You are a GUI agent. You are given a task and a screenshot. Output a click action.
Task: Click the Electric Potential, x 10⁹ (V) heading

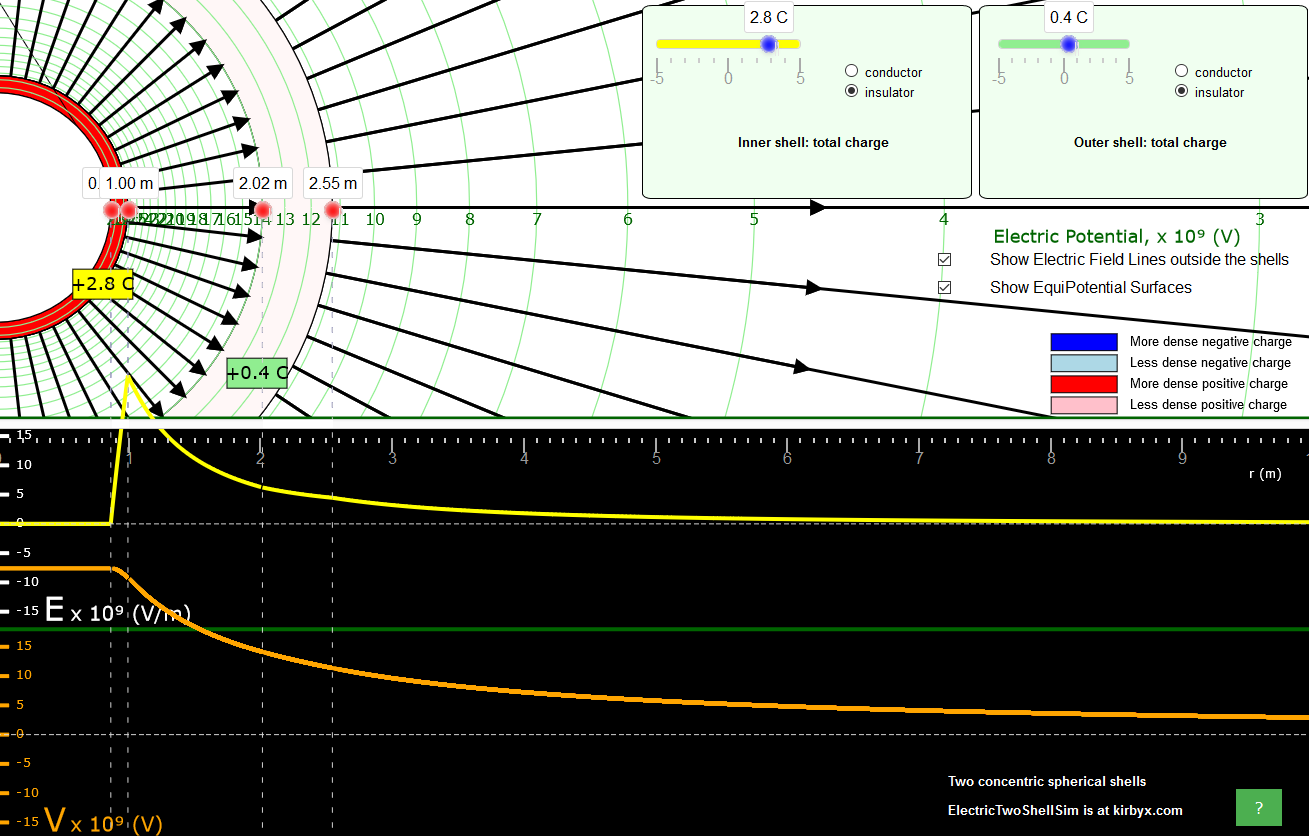[1119, 236]
